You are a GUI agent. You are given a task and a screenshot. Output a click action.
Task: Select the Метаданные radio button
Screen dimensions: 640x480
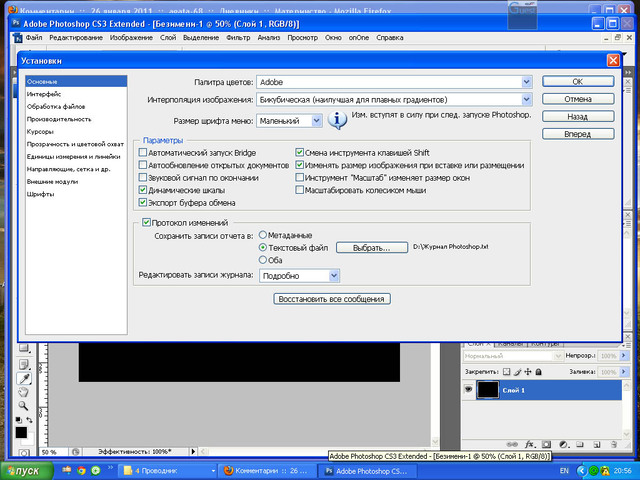click(263, 235)
